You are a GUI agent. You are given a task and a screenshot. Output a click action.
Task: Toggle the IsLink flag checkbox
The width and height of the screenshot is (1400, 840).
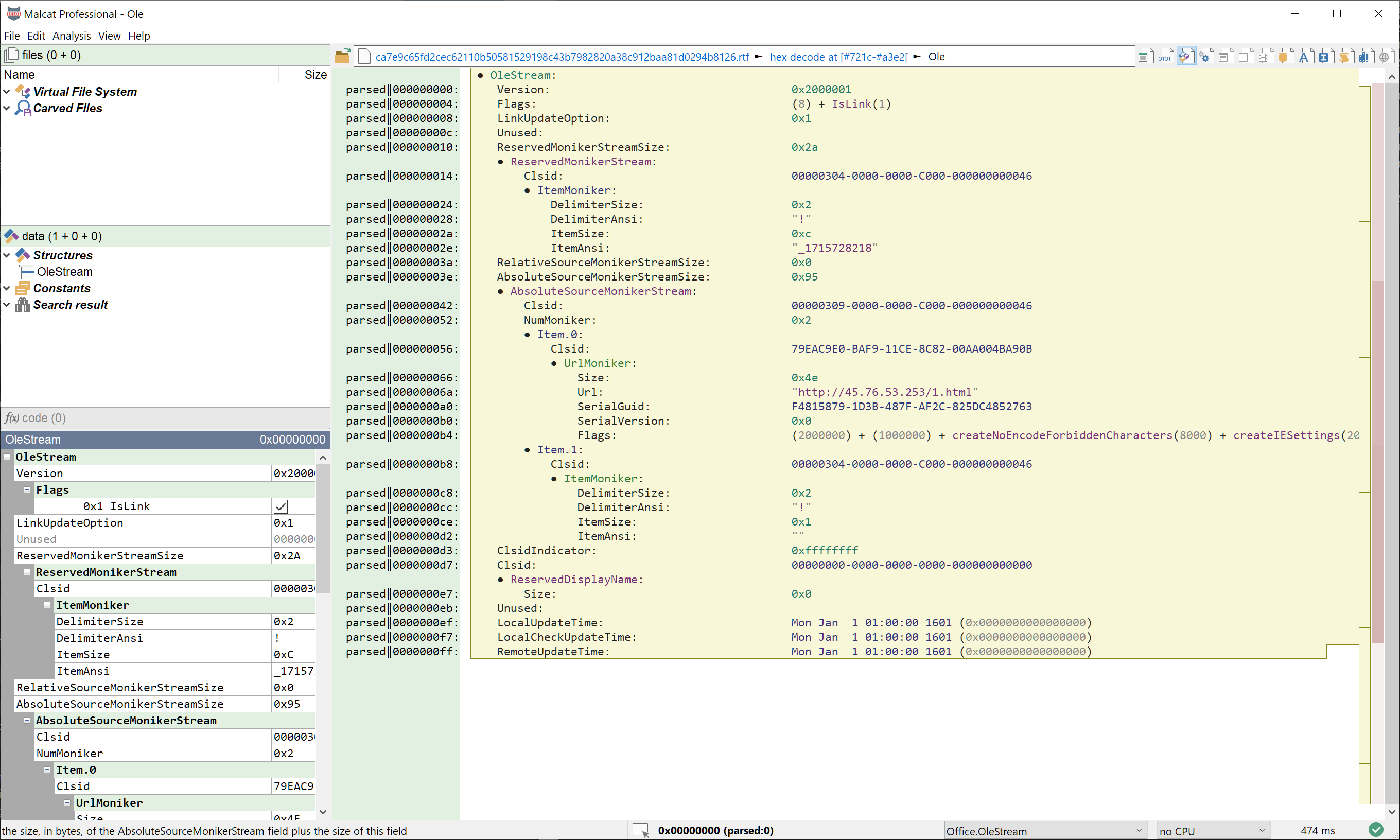(281, 506)
